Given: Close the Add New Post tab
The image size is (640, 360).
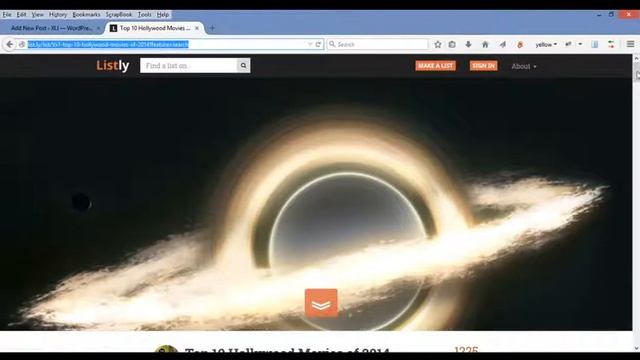Looking at the screenshot, I should 98,28.
